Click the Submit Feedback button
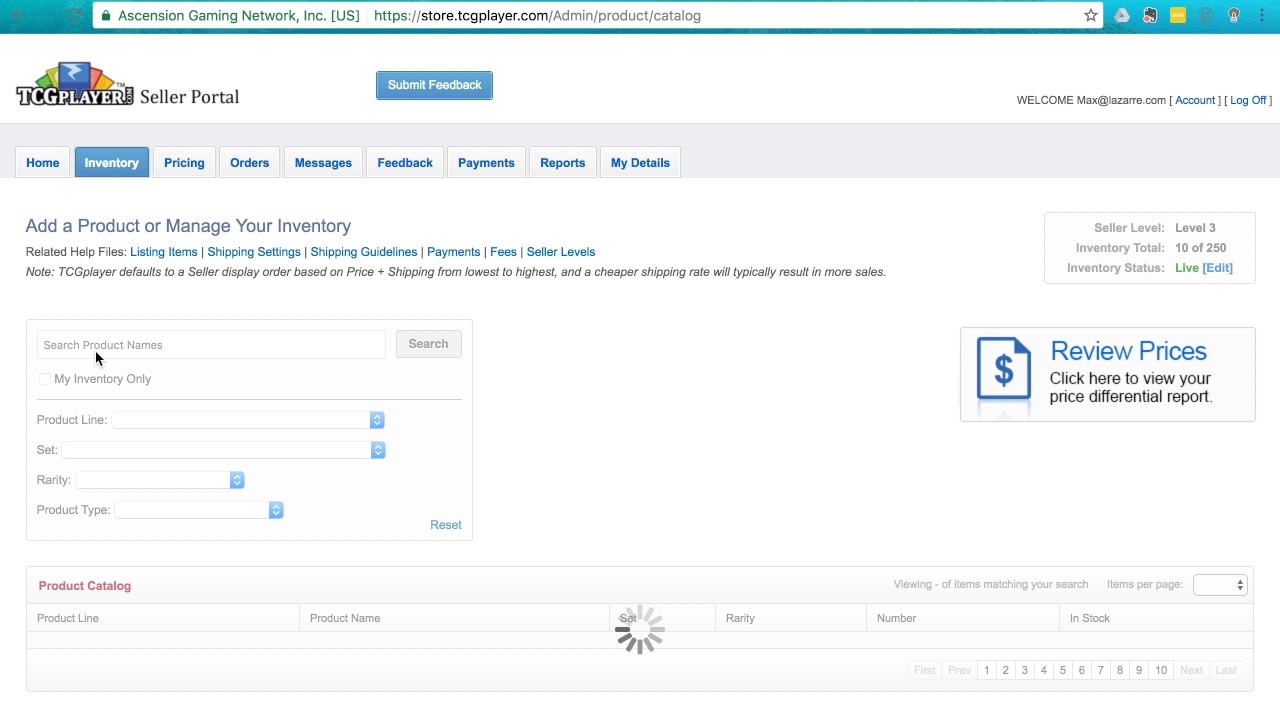Viewport: 1280px width, 720px height. tap(434, 85)
